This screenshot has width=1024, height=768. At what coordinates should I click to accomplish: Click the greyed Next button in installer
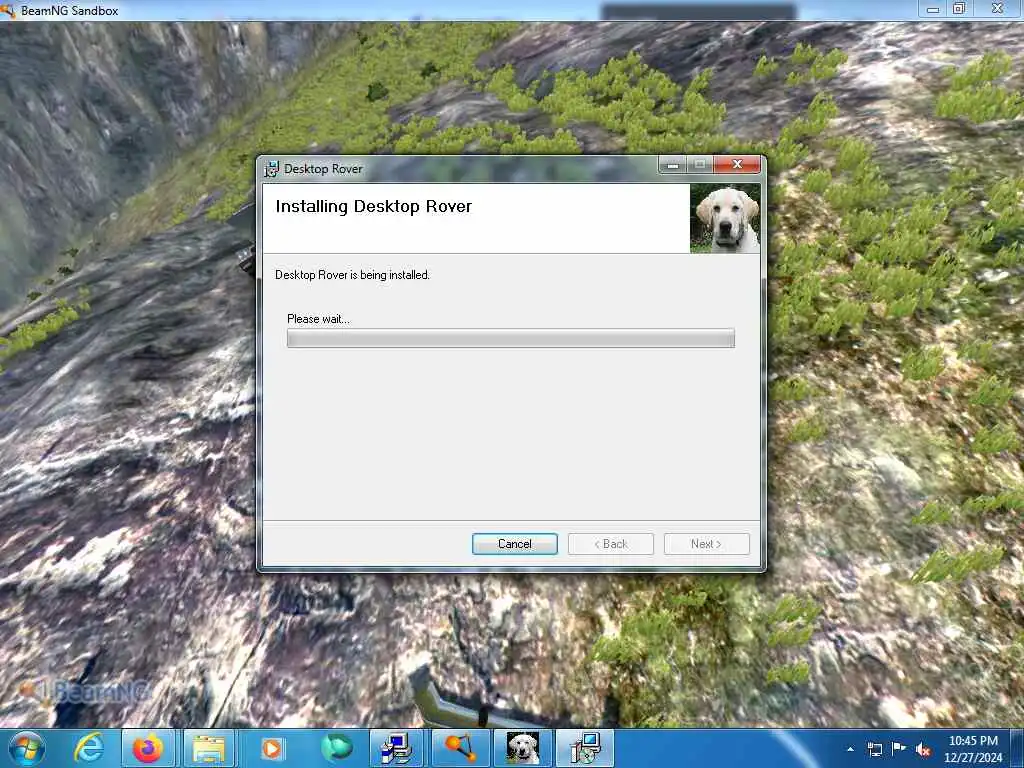707,544
